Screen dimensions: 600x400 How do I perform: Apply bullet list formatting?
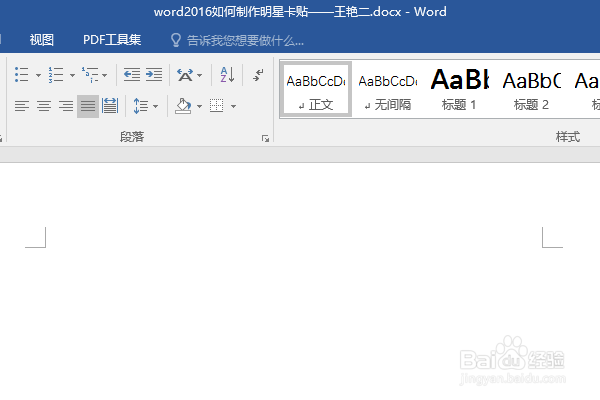coord(21,75)
